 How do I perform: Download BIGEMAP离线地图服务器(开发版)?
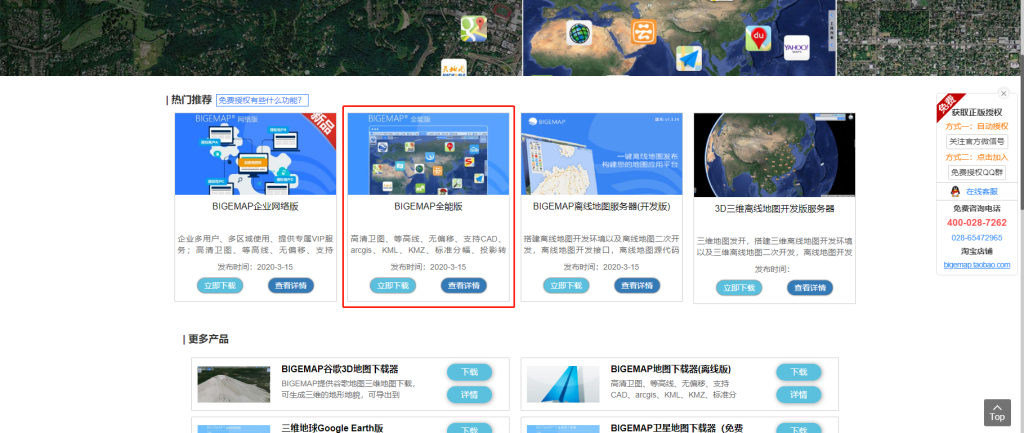[566, 285]
